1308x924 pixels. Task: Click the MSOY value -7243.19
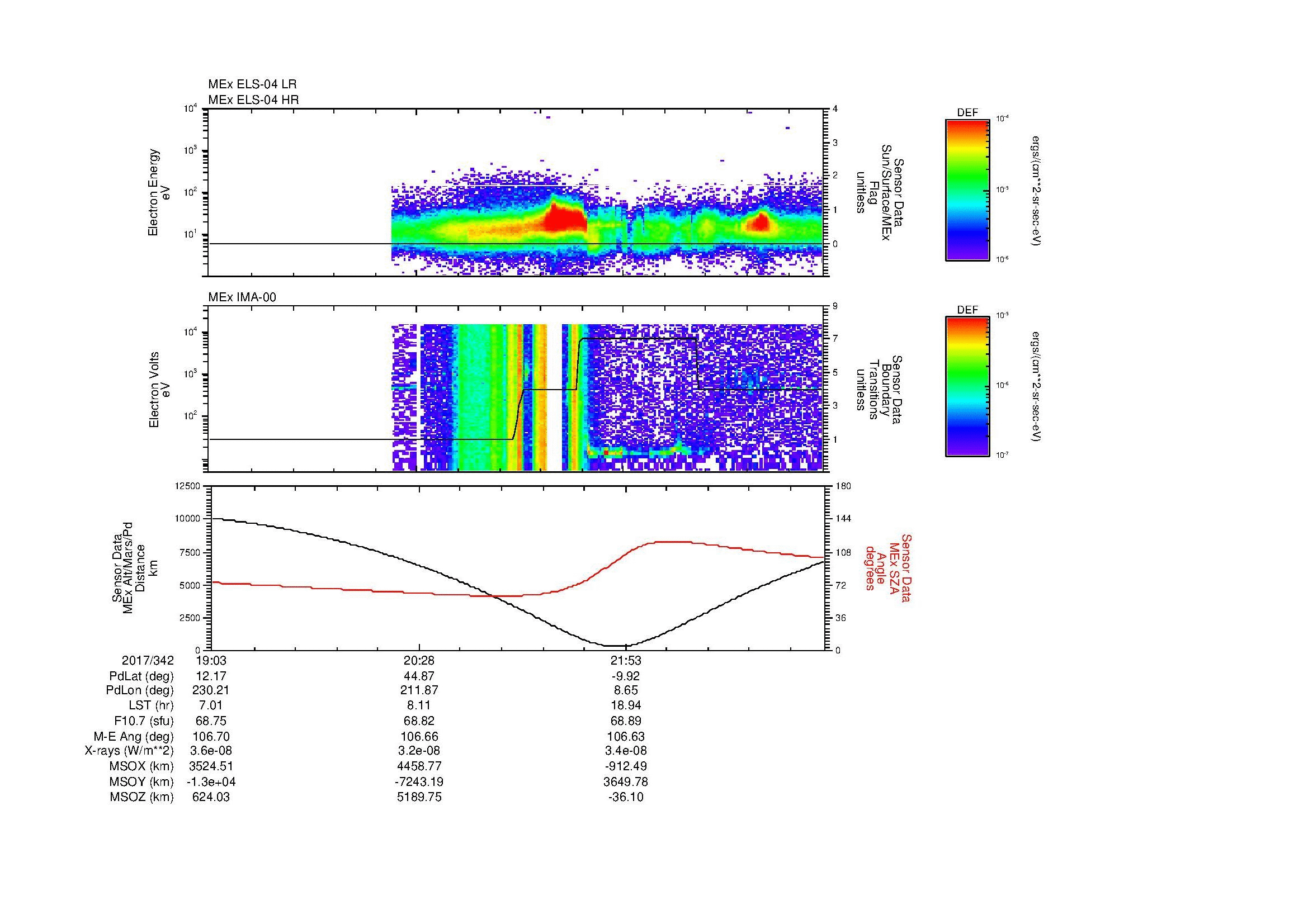419,781
